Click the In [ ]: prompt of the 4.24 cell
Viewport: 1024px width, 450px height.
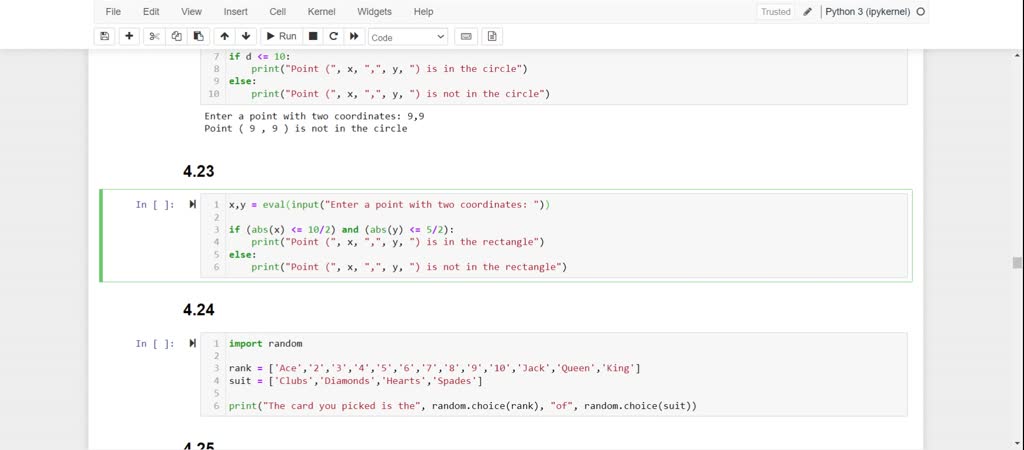tap(155, 344)
